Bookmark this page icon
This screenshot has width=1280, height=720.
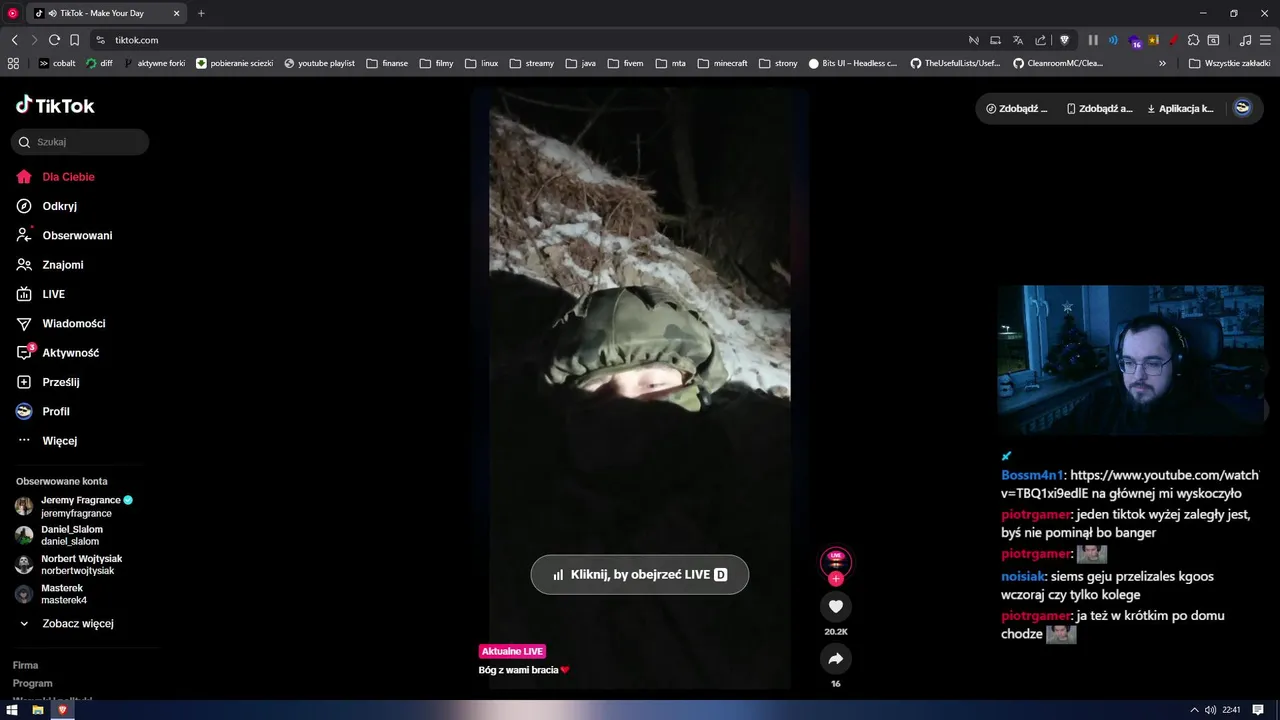click(74, 40)
